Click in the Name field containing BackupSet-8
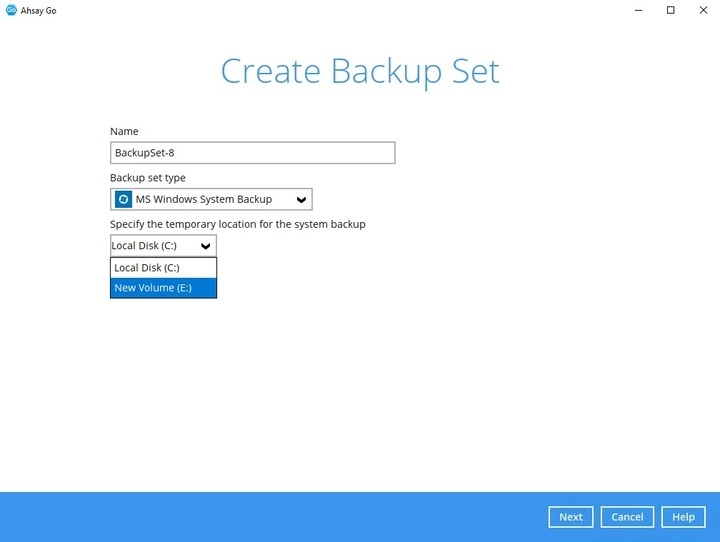Viewport: 720px width, 542px height. coord(253,152)
